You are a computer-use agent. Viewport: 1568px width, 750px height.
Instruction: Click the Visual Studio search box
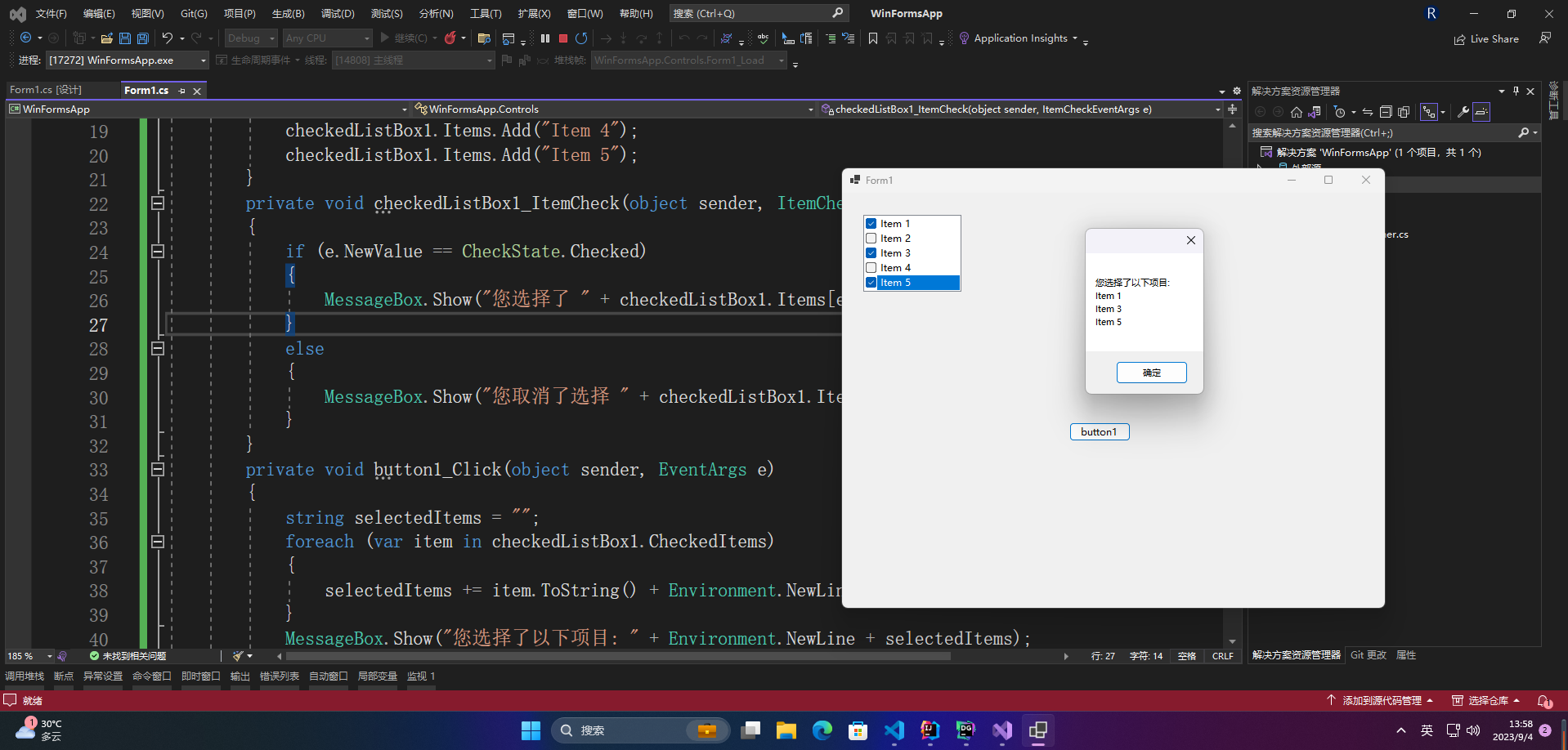pyautogui.click(x=759, y=14)
